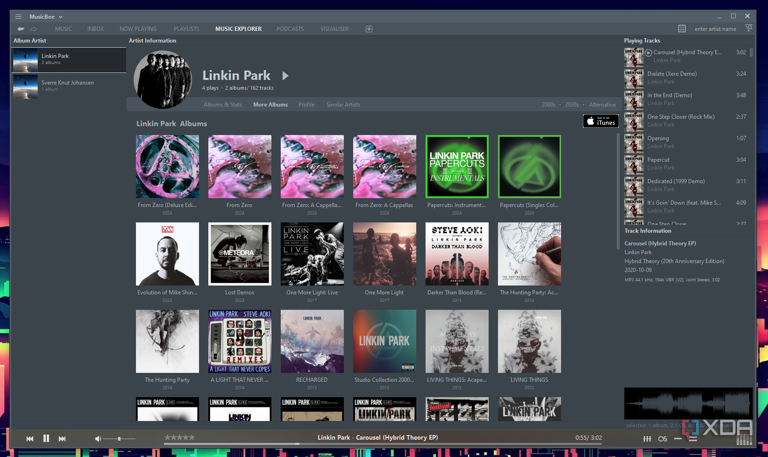Viewport: 768px width, 457px height.
Task: Open LIVING THINGS: Acapellas album cover
Action: [457, 341]
